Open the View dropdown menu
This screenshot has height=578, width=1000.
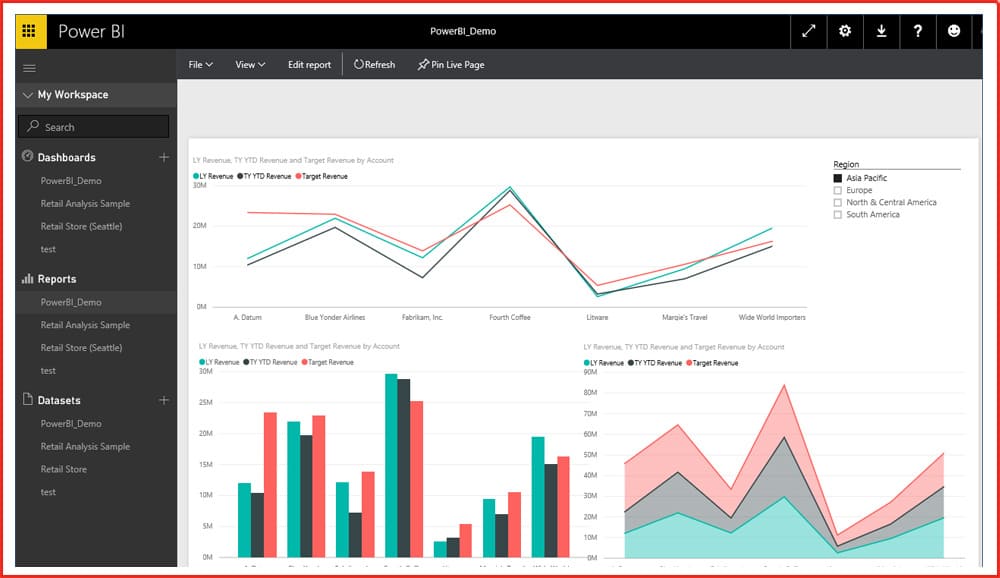pyautogui.click(x=249, y=65)
